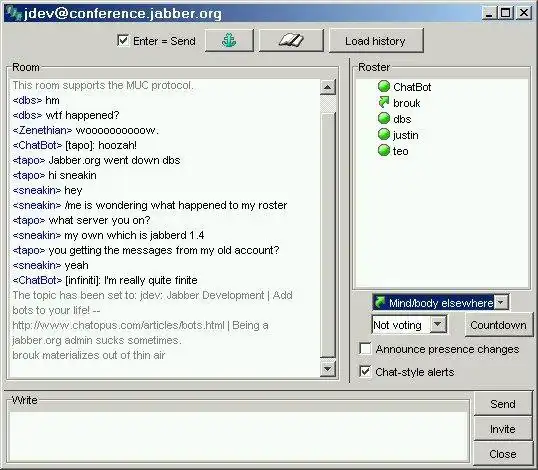This screenshot has height=470, width=538.
Task: Click the line "<ChatBot> [tapo]: hoozah!"
Action: tap(75, 145)
